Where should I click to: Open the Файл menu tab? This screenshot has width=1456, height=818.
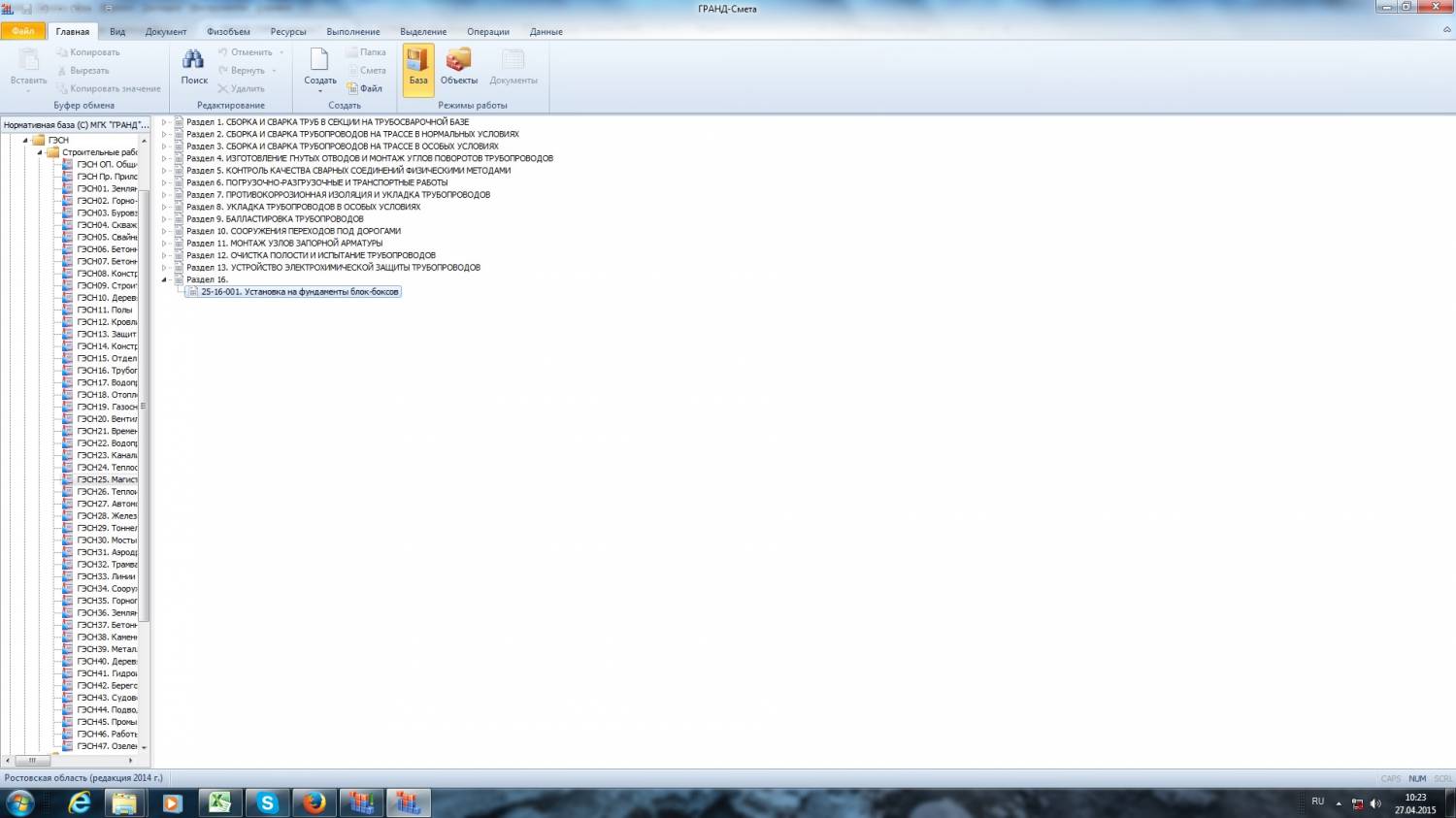point(22,32)
